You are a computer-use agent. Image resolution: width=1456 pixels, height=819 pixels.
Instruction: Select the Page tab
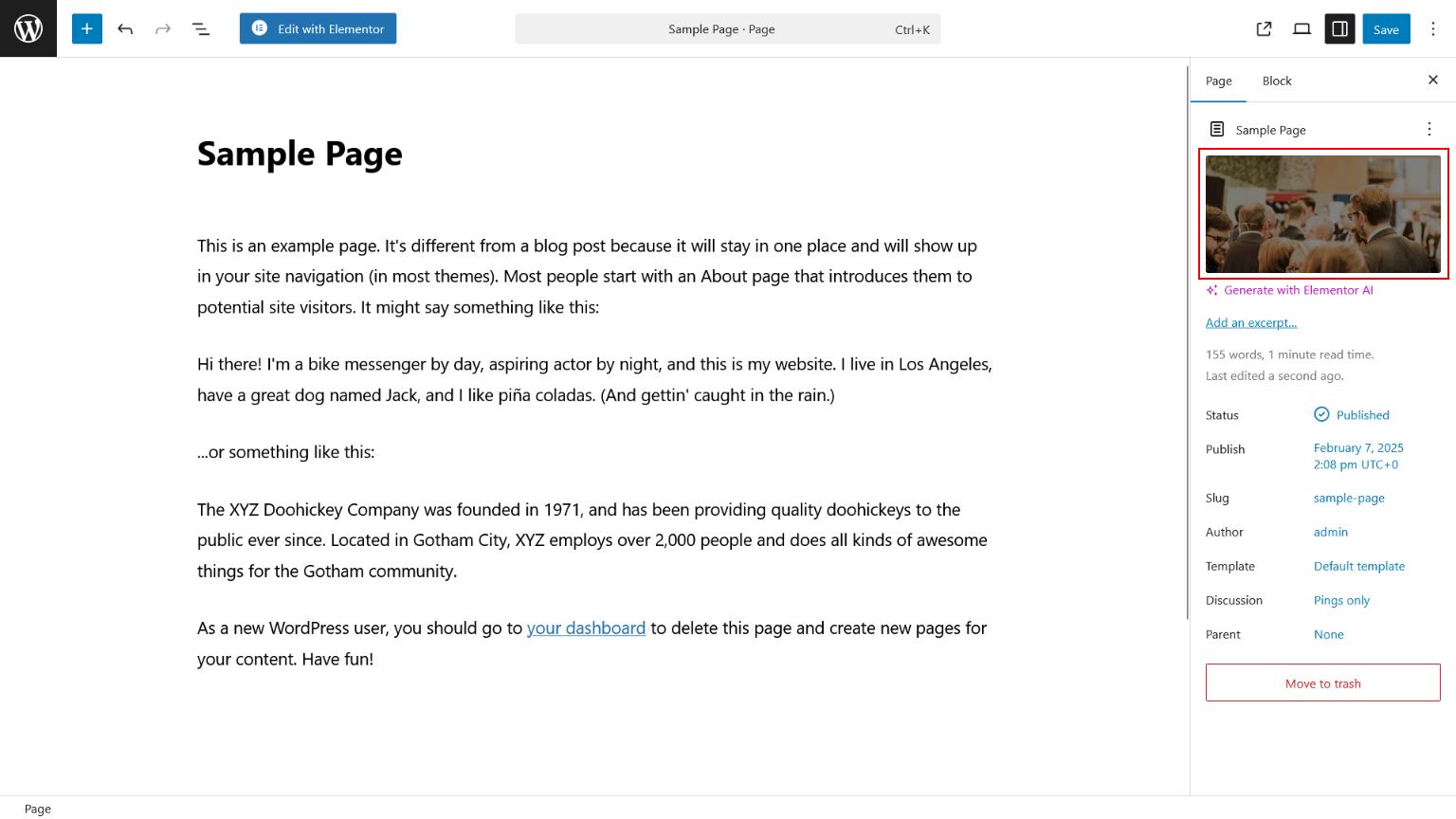[1218, 81]
